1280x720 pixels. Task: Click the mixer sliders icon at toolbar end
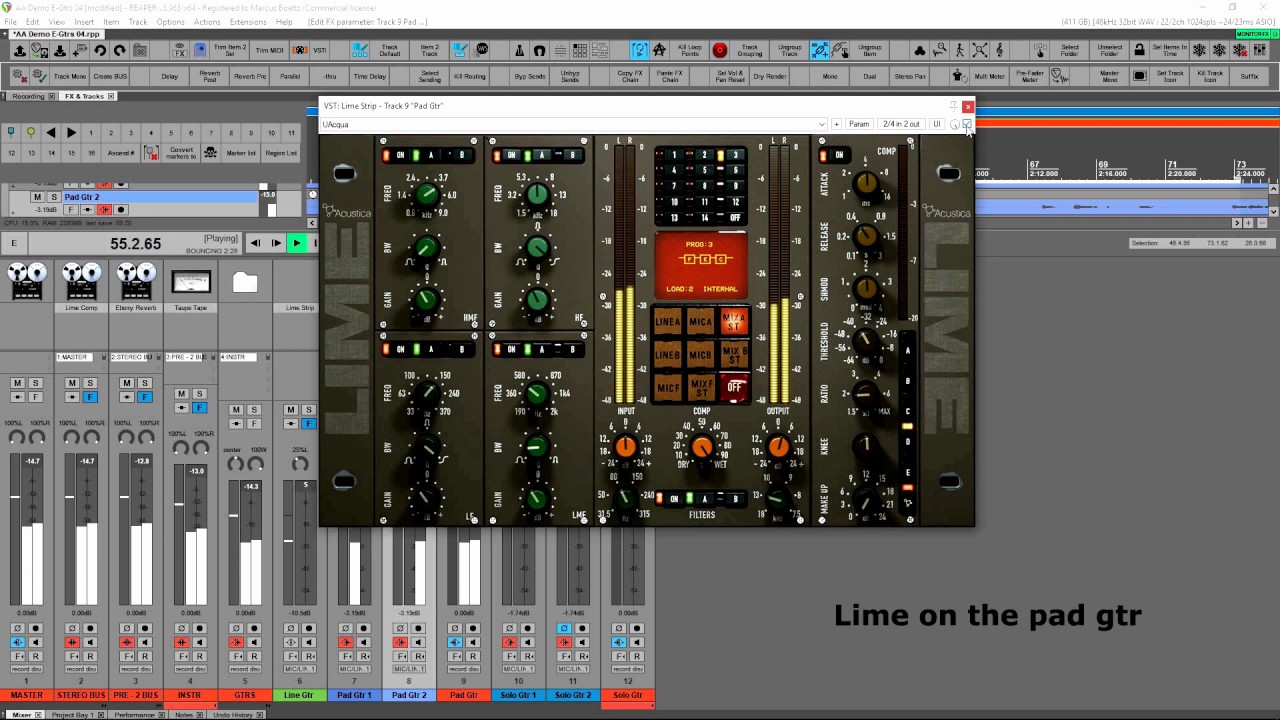(1259, 50)
